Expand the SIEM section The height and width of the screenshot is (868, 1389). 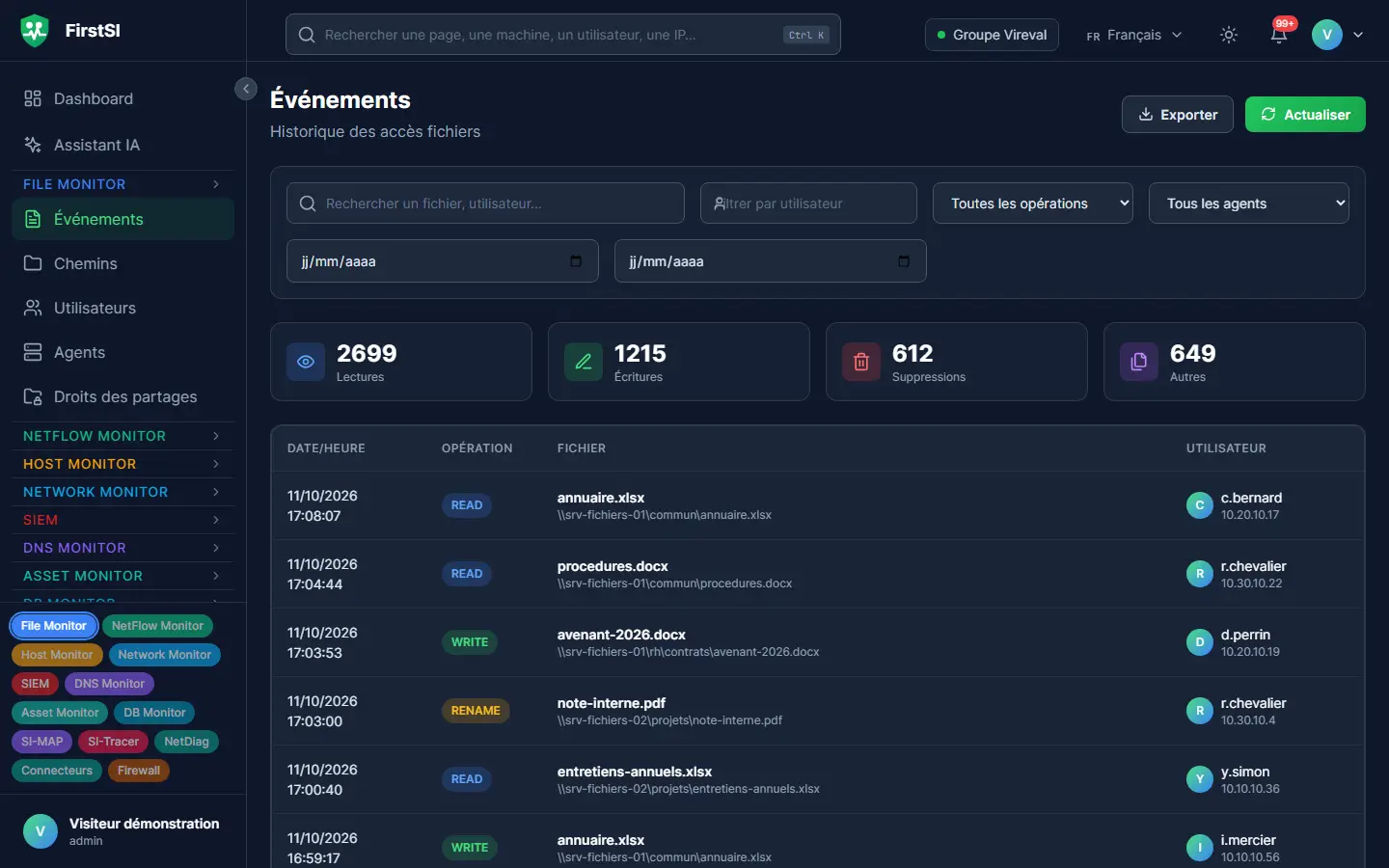123,520
